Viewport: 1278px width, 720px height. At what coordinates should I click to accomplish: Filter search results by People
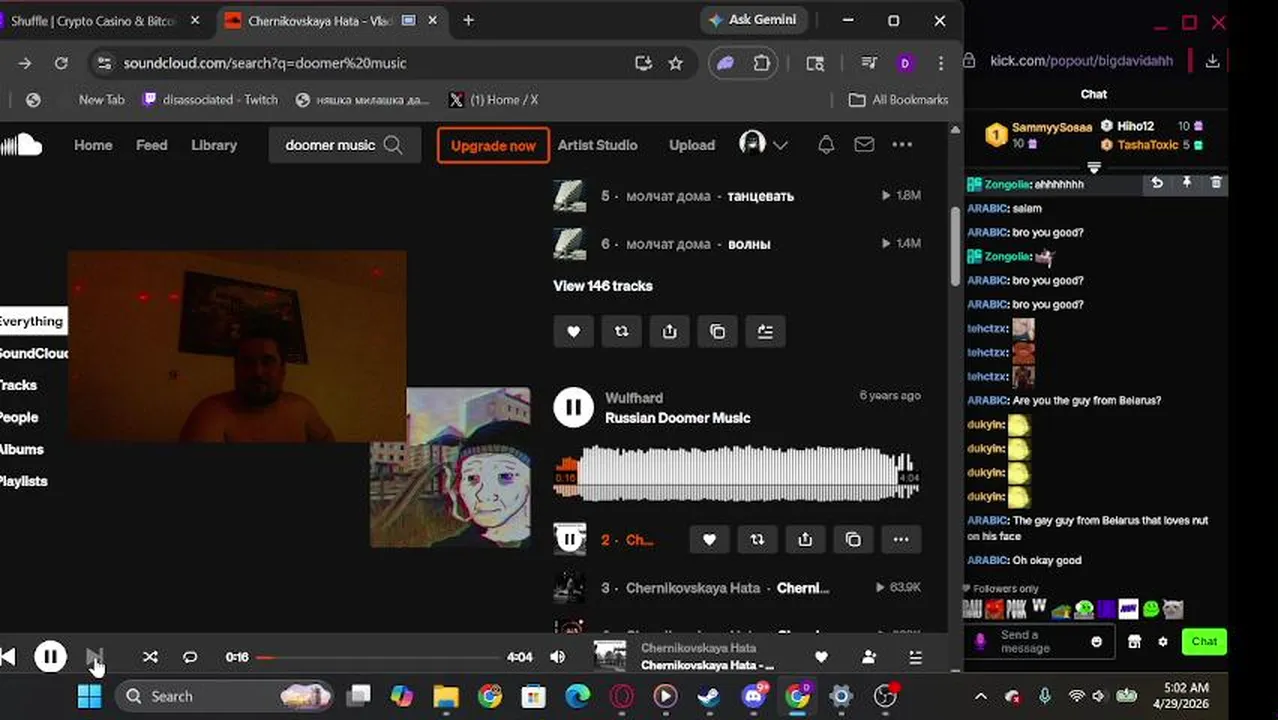pos(19,417)
